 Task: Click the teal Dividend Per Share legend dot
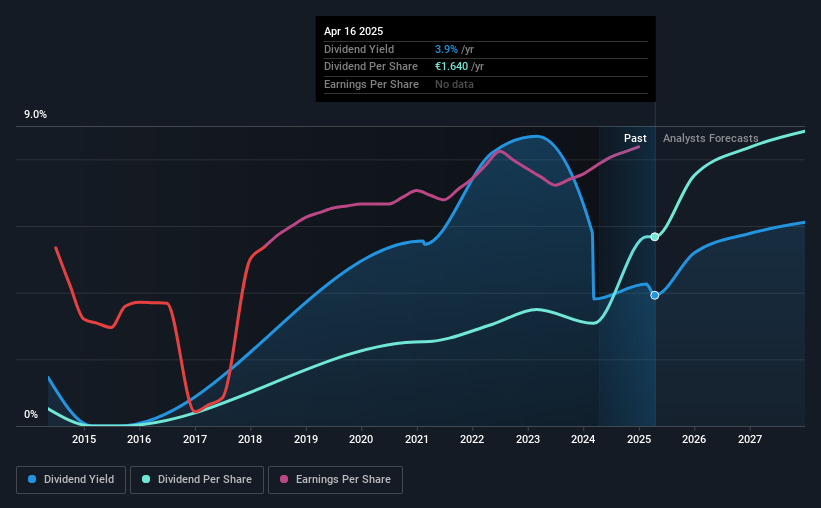146,479
